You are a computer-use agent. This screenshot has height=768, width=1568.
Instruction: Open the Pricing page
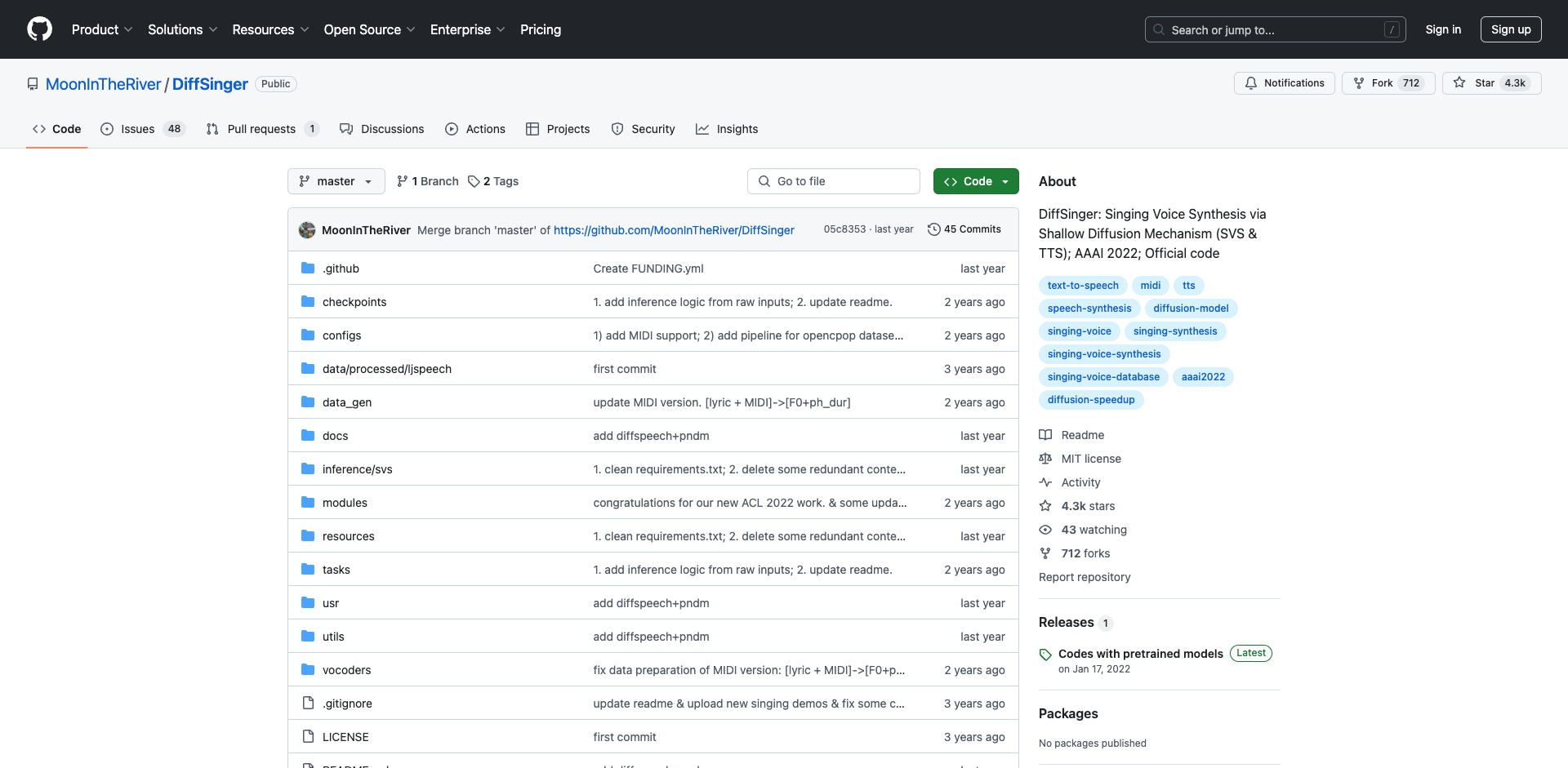pyautogui.click(x=541, y=29)
